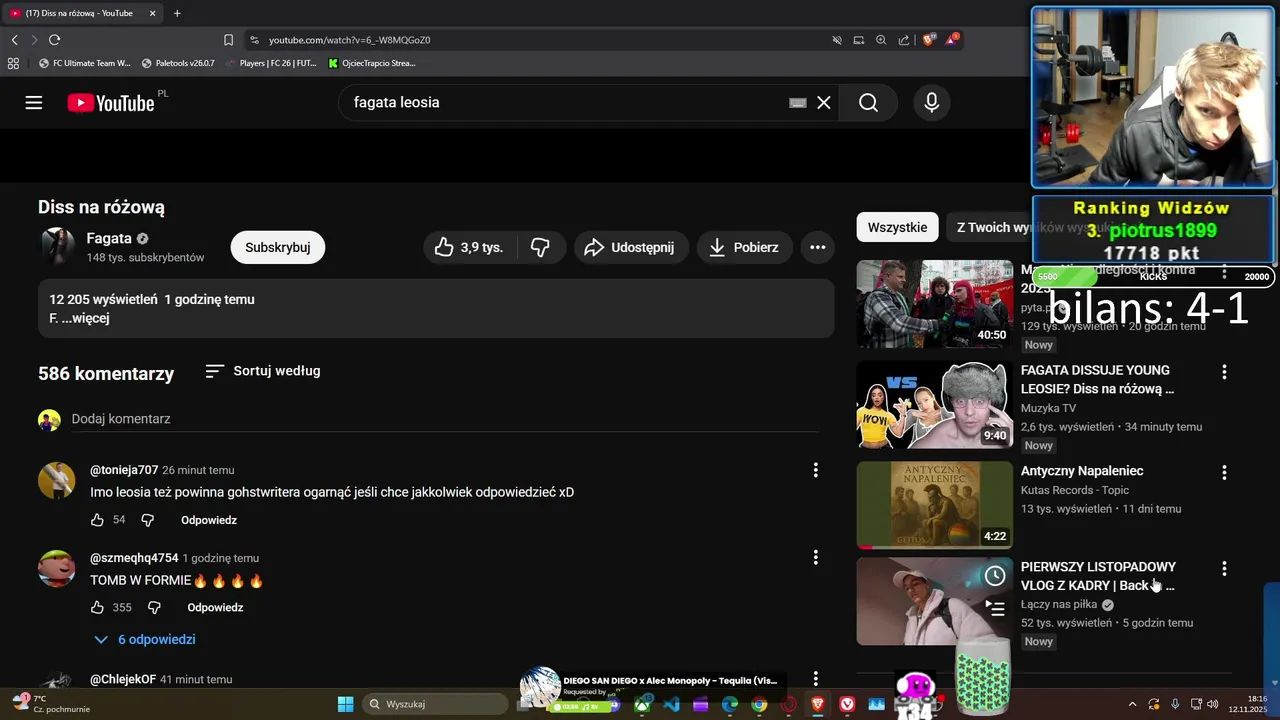Click the taskbar 'Wyszukaj' search box
The height and width of the screenshot is (720, 1280).
pos(435,704)
